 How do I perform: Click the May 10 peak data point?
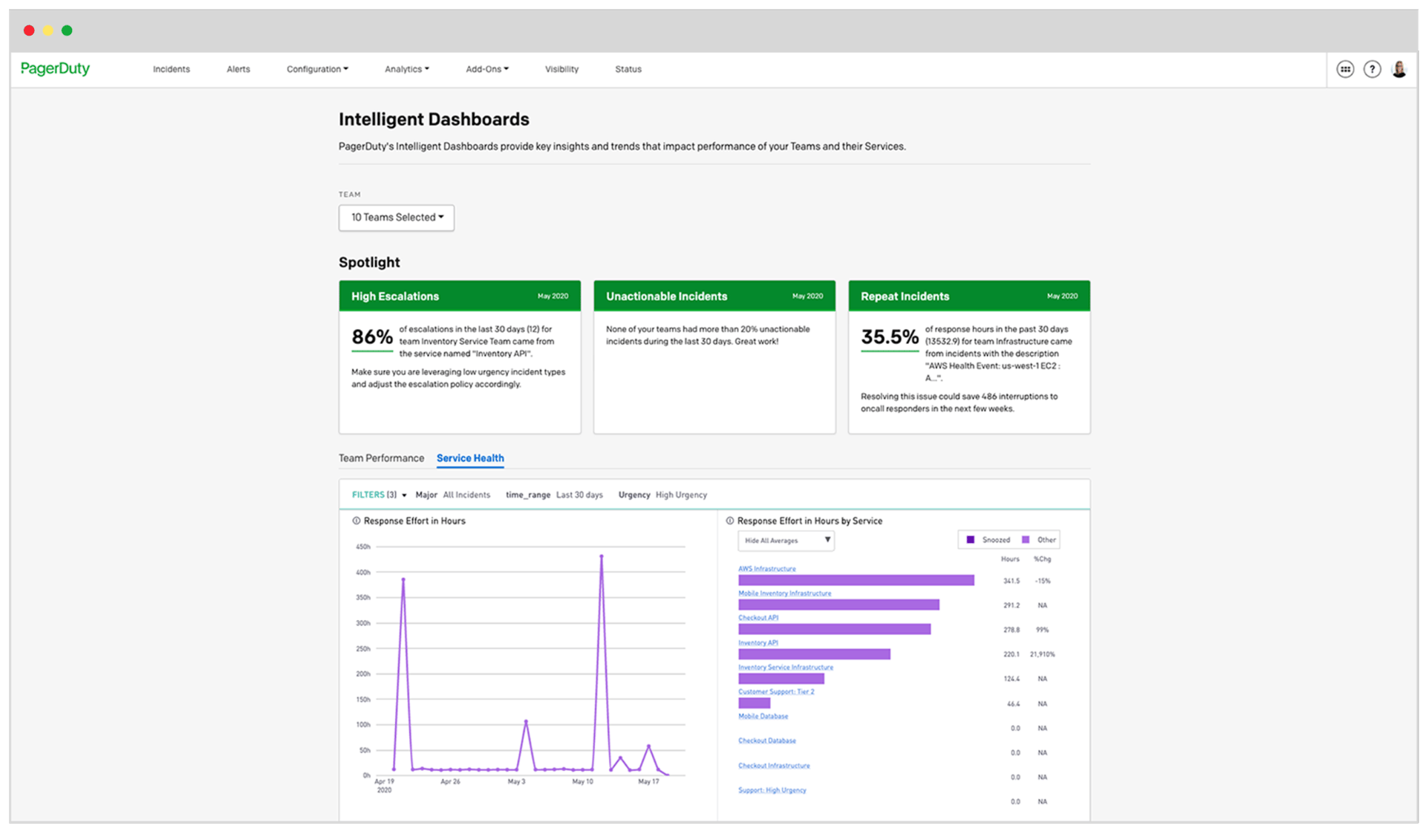(602, 556)
